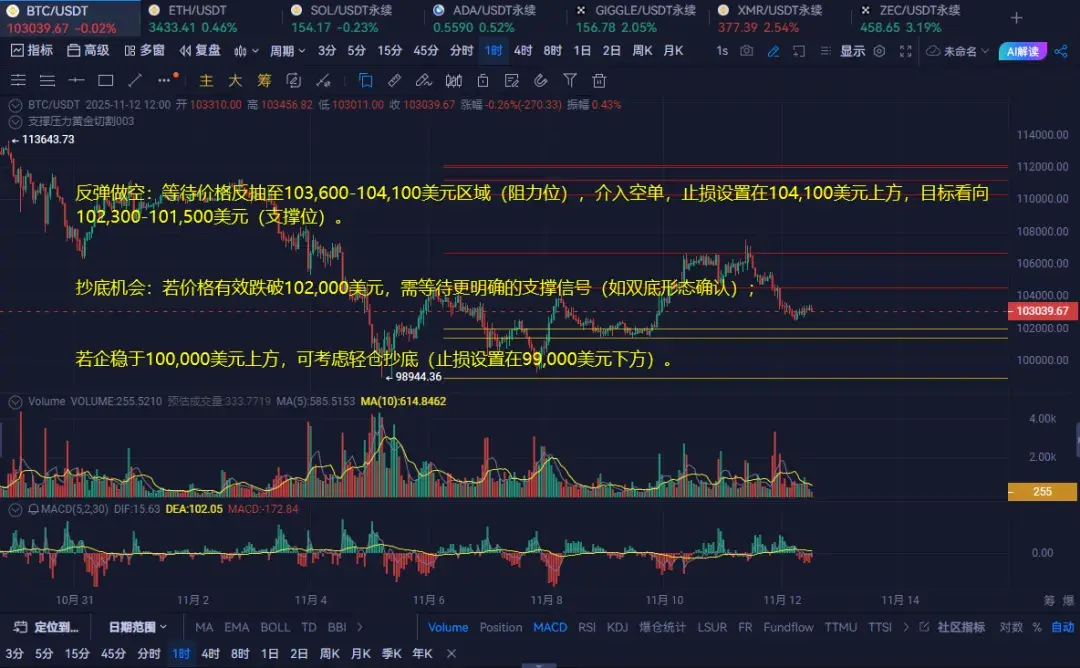
Task: Click the AI解读 button
Action: [x=1025, y=50]
